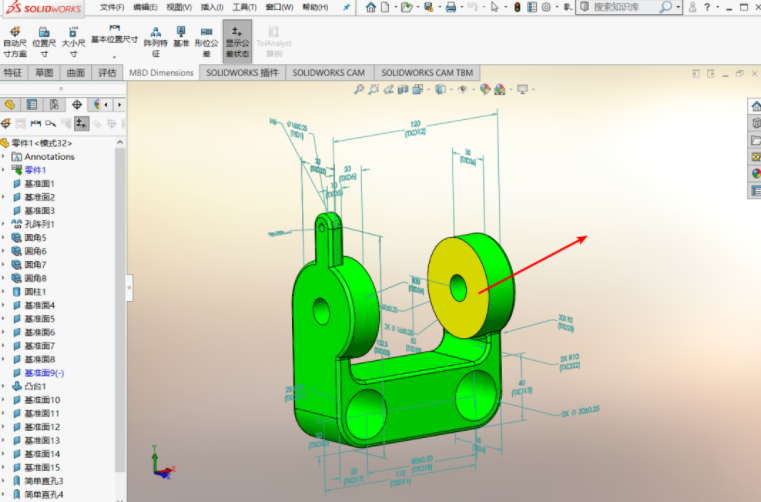761x502 pixels.
Task: Click the 基本位置尺寸 basic location dimension tool
Action: [x=115, y=35]
